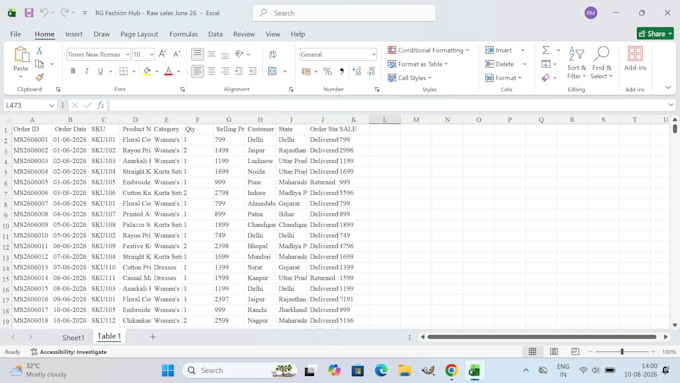This screenshot has height=383, width=680.
Task: Click the Share button
Action: pos(655,33)
